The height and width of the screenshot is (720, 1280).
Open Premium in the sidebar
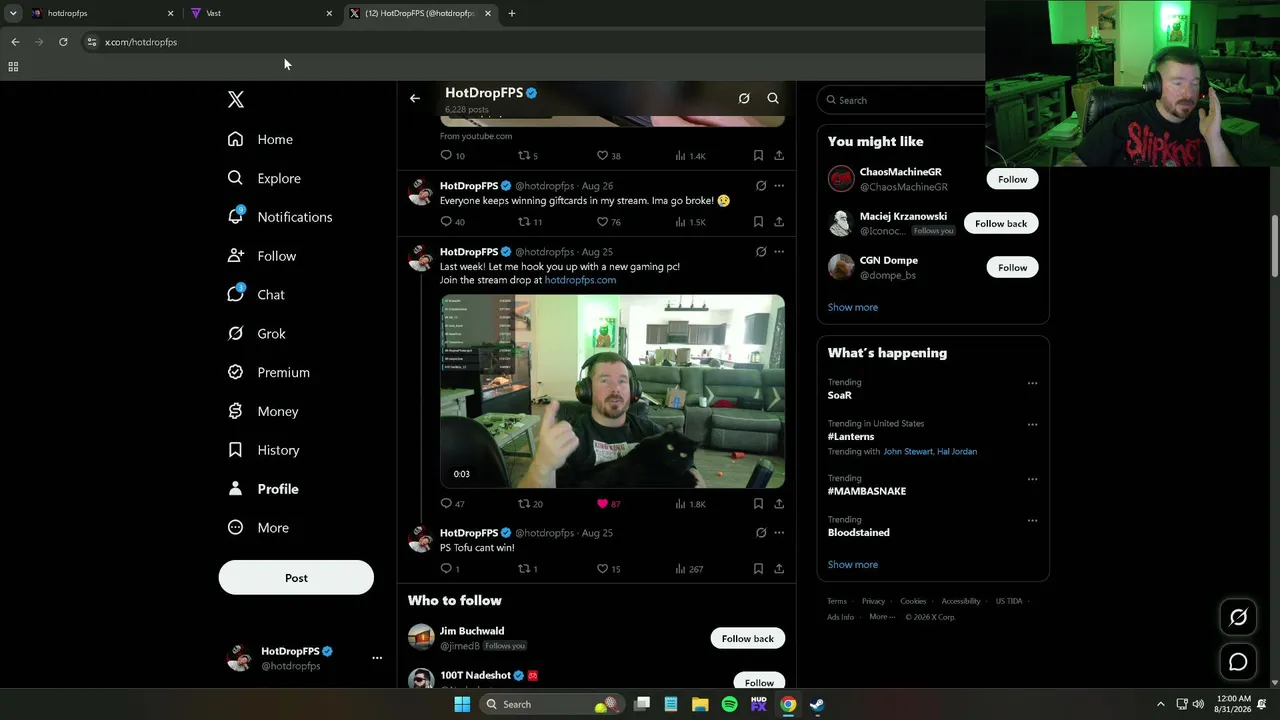(268, 372)
